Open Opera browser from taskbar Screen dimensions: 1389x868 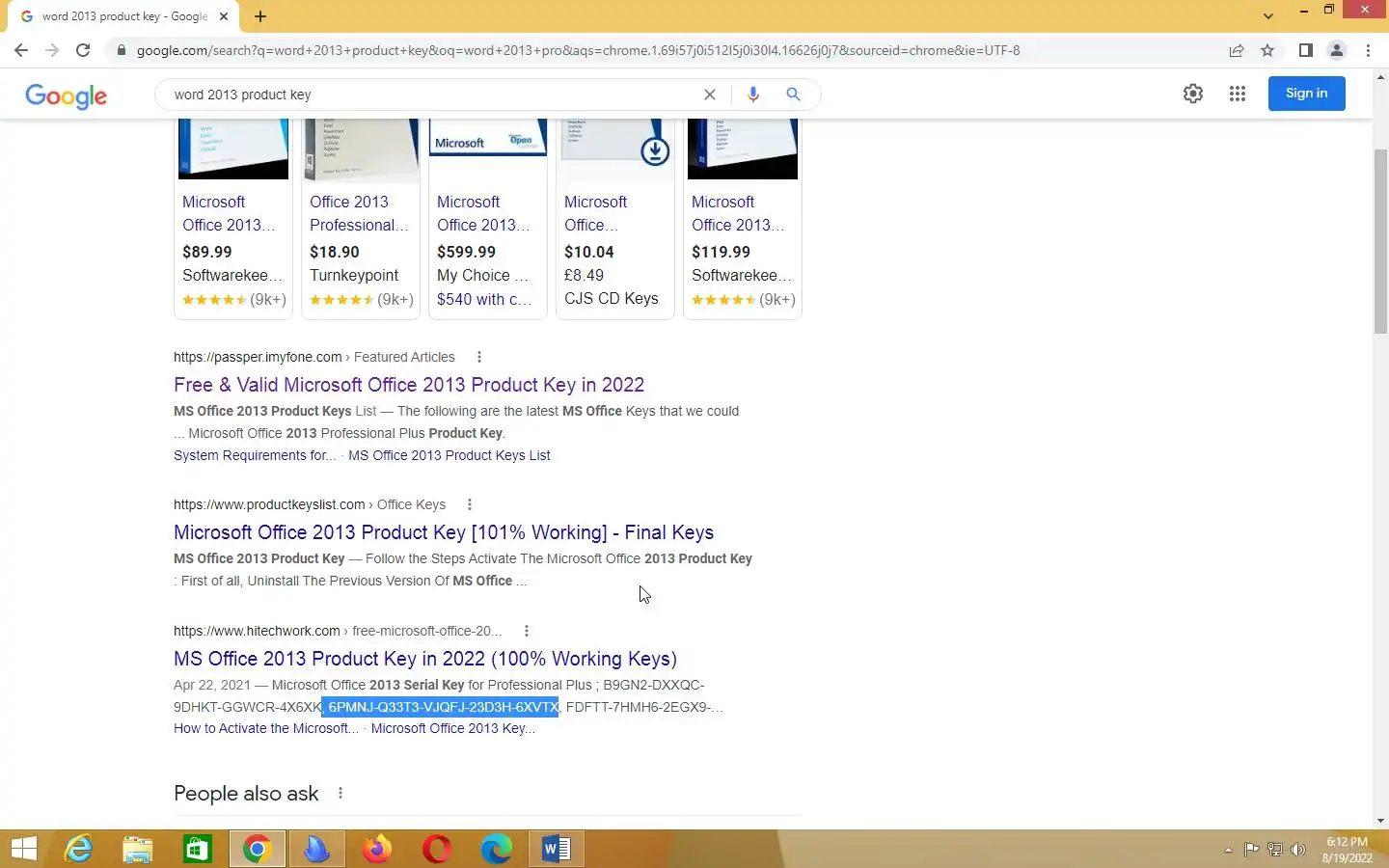click(437, 849)
